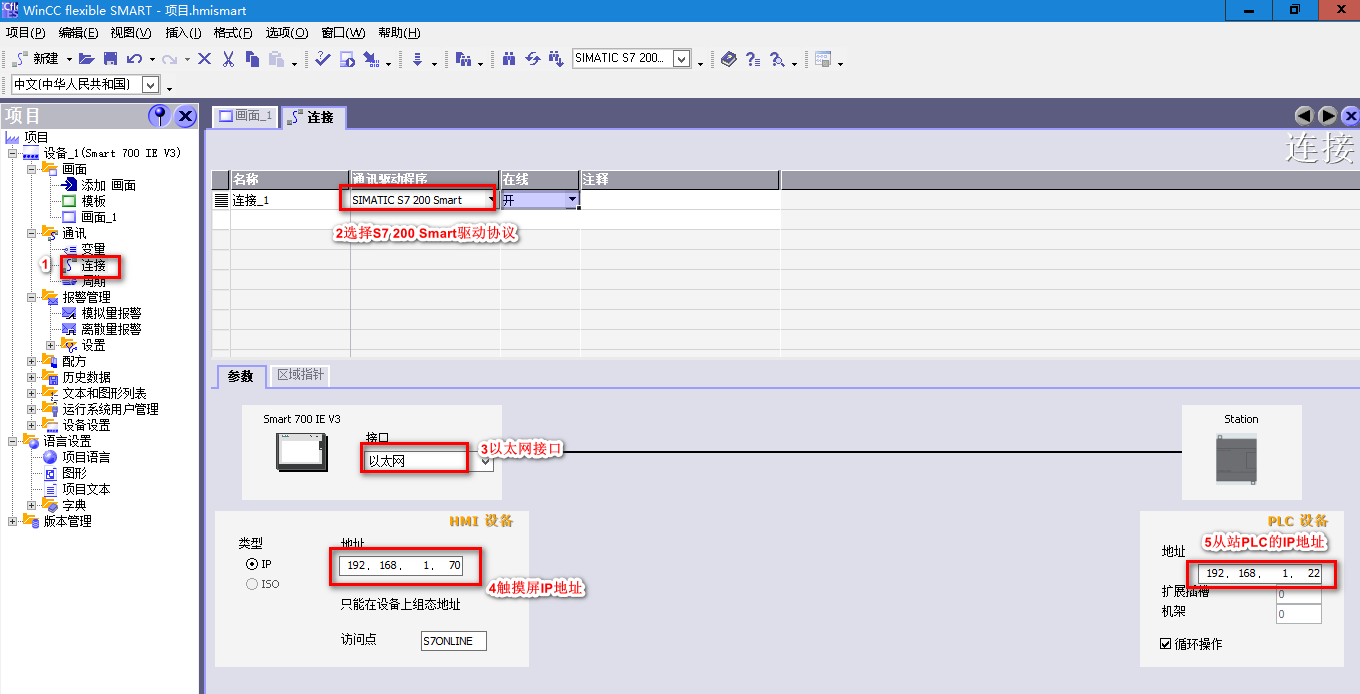Open the 在线 online dropdown showing 开
Viewport: 1360px width, 694px height.
[572, 200]
